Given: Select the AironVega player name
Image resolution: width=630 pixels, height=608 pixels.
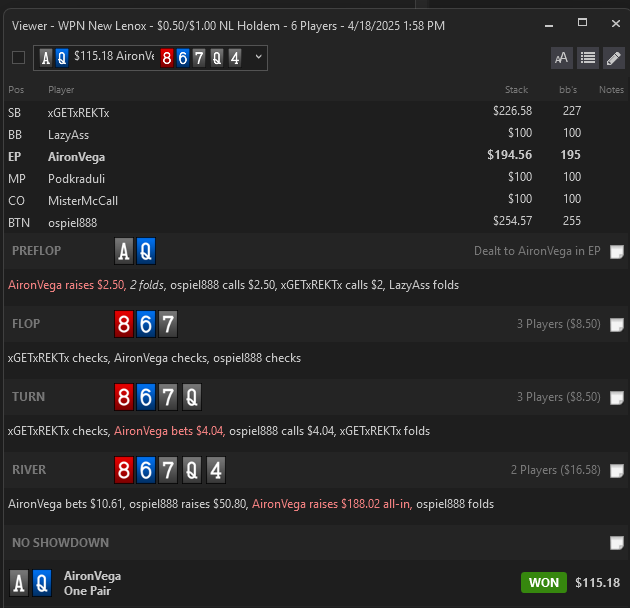Looking at the screenshot, I should 76,157.
